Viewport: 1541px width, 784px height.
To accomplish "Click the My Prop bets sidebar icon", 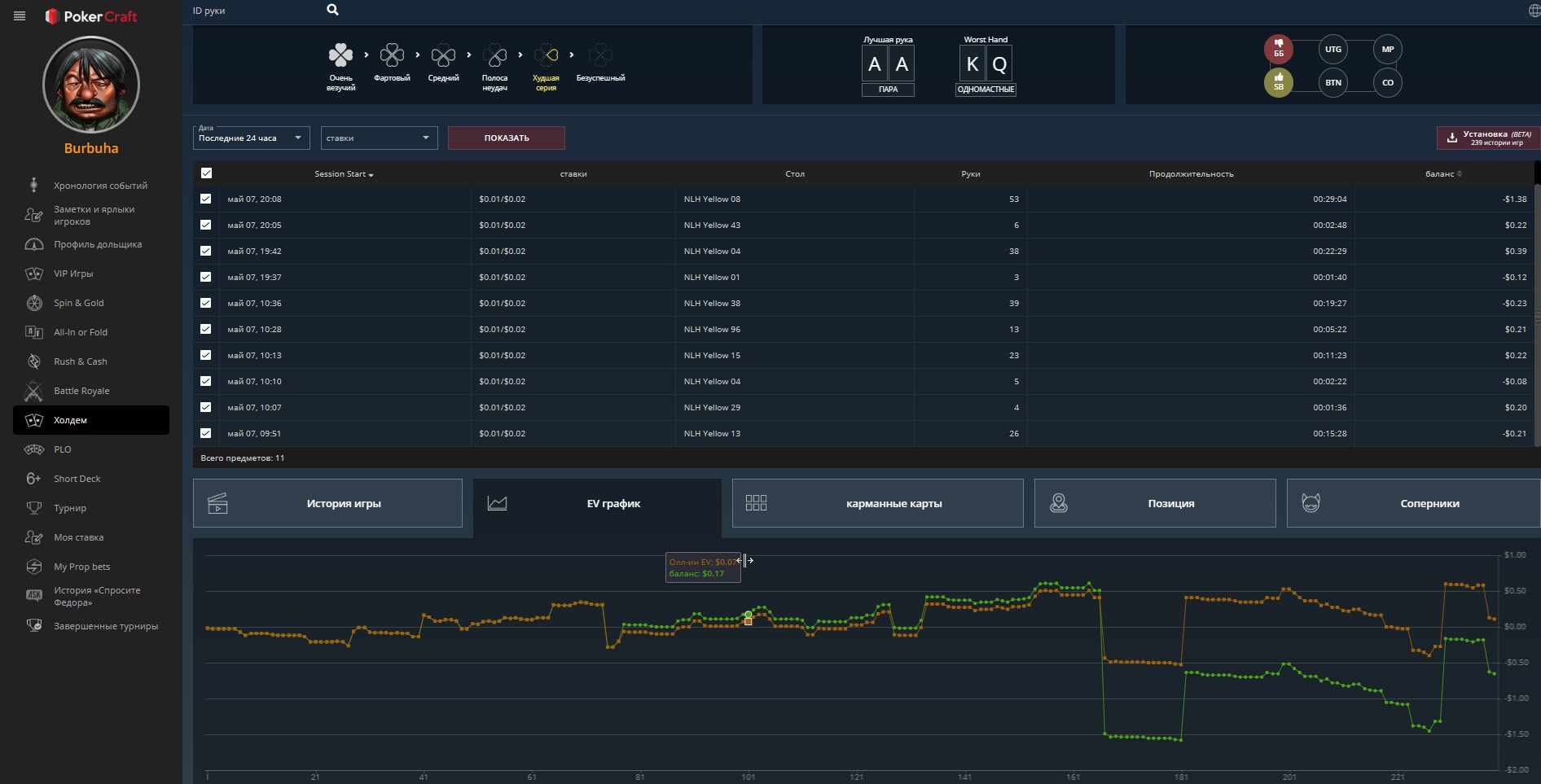I will (34, 567).
